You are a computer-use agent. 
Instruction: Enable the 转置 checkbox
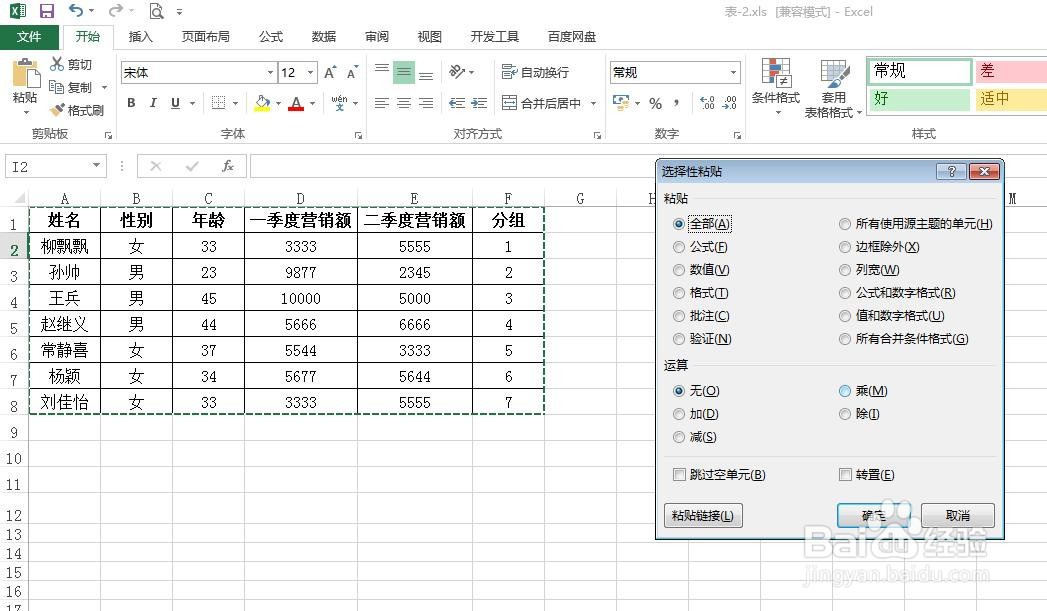coord(845,474)
